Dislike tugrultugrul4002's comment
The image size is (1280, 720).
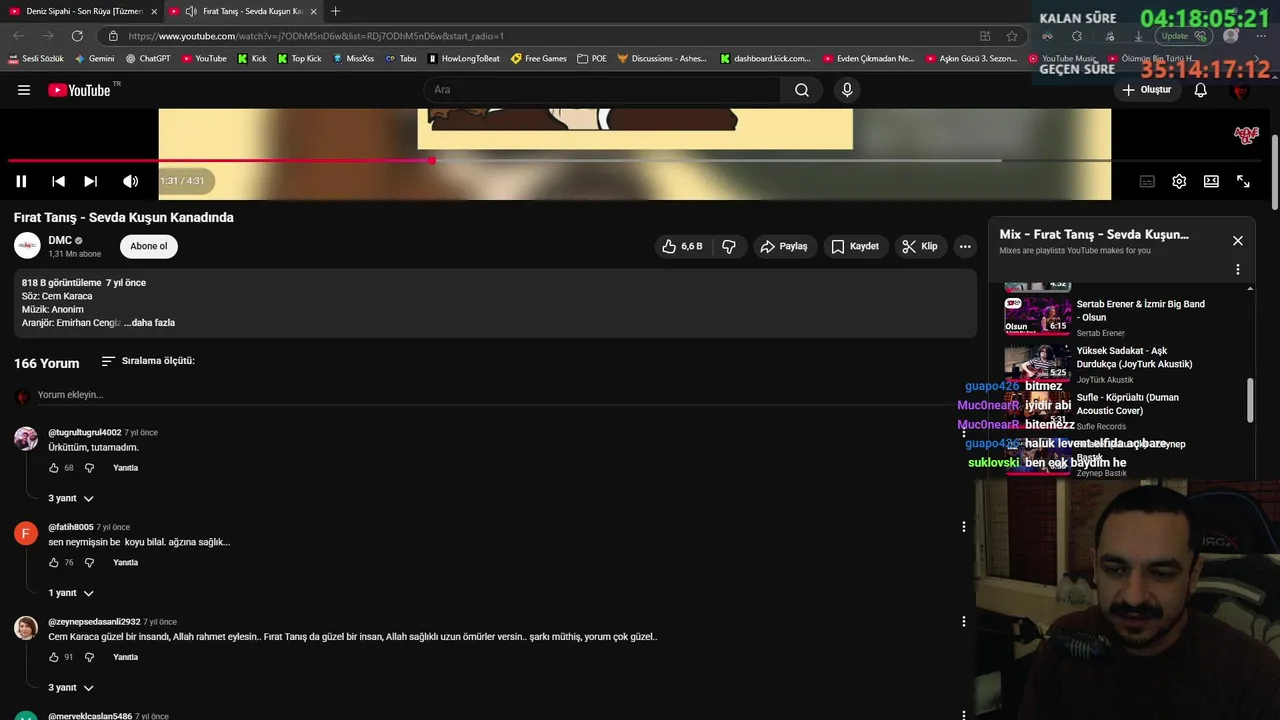[x=89, y=468]
